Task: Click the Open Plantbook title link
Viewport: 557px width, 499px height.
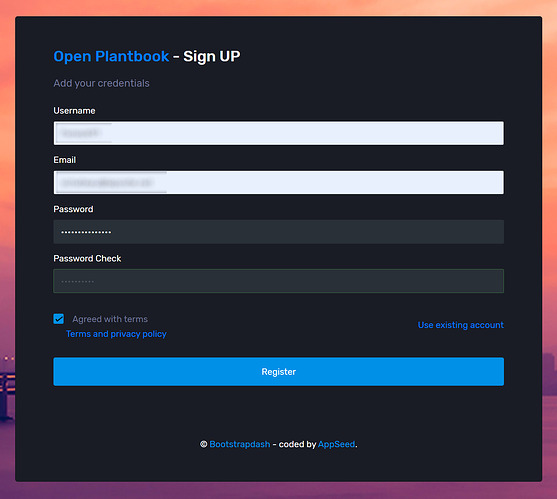Action: coord(111,56)
